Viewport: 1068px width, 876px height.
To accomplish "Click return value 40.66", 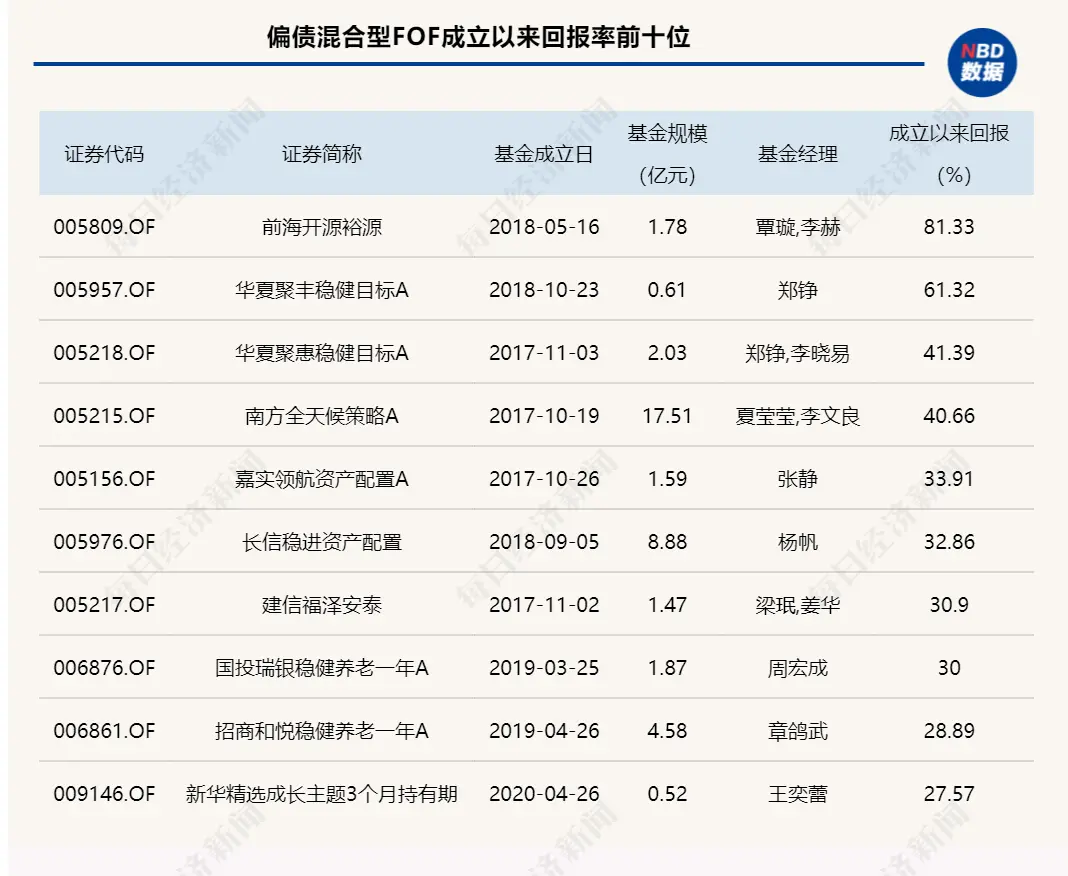I will (x=949, y=416).
